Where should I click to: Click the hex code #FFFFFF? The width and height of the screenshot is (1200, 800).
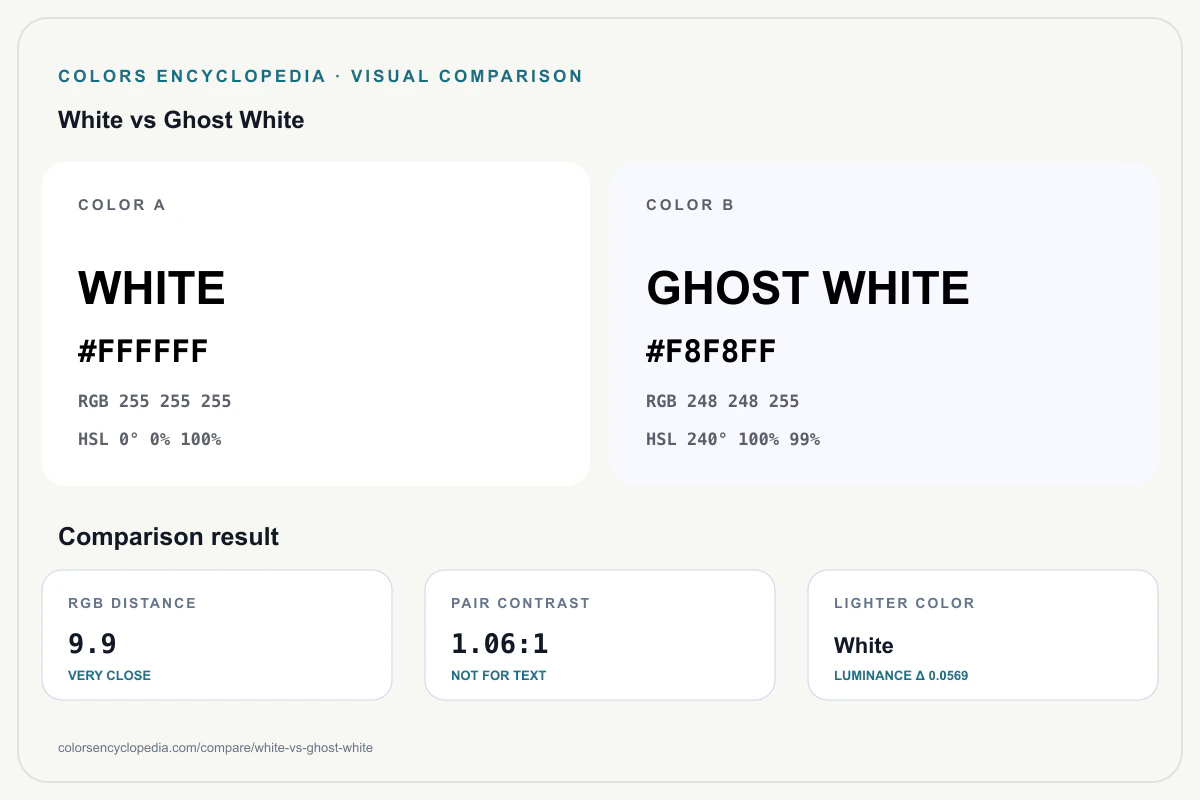pos(143,352)
